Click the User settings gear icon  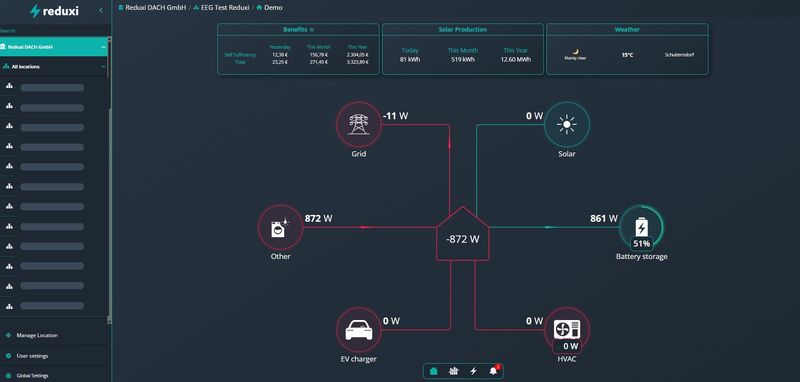(8, 355)
